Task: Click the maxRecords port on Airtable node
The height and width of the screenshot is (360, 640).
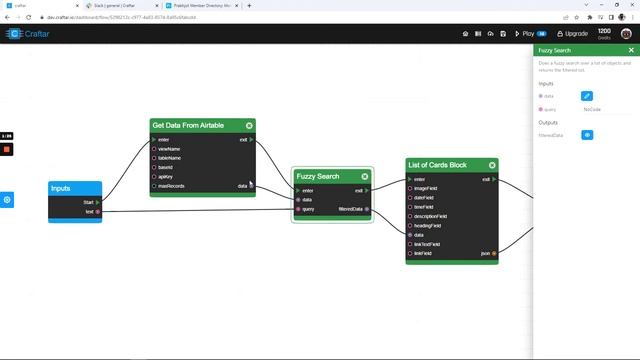Action: [x=154, y=186]
